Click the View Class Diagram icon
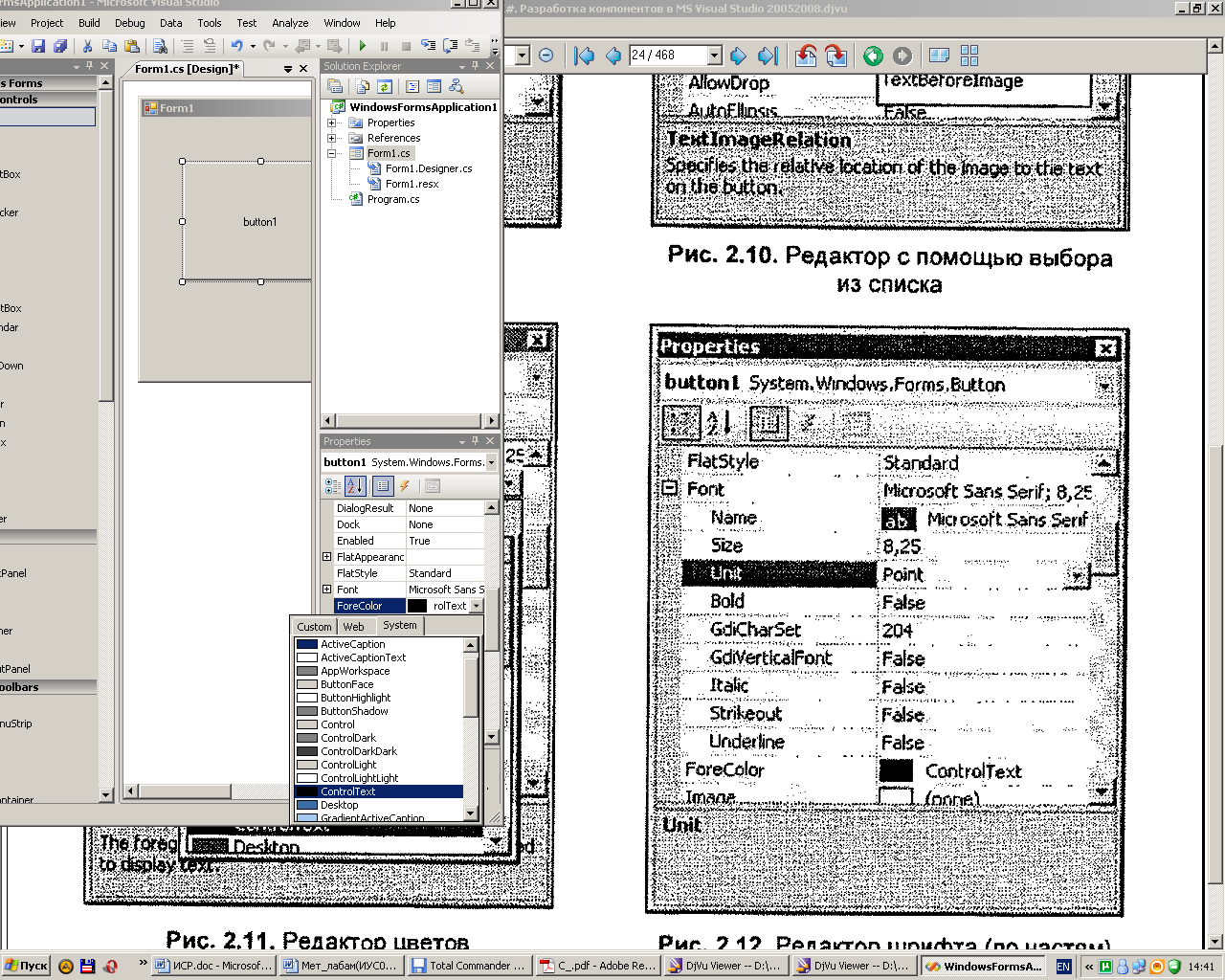Screen dimensions: 1225x980 point(457,86)
